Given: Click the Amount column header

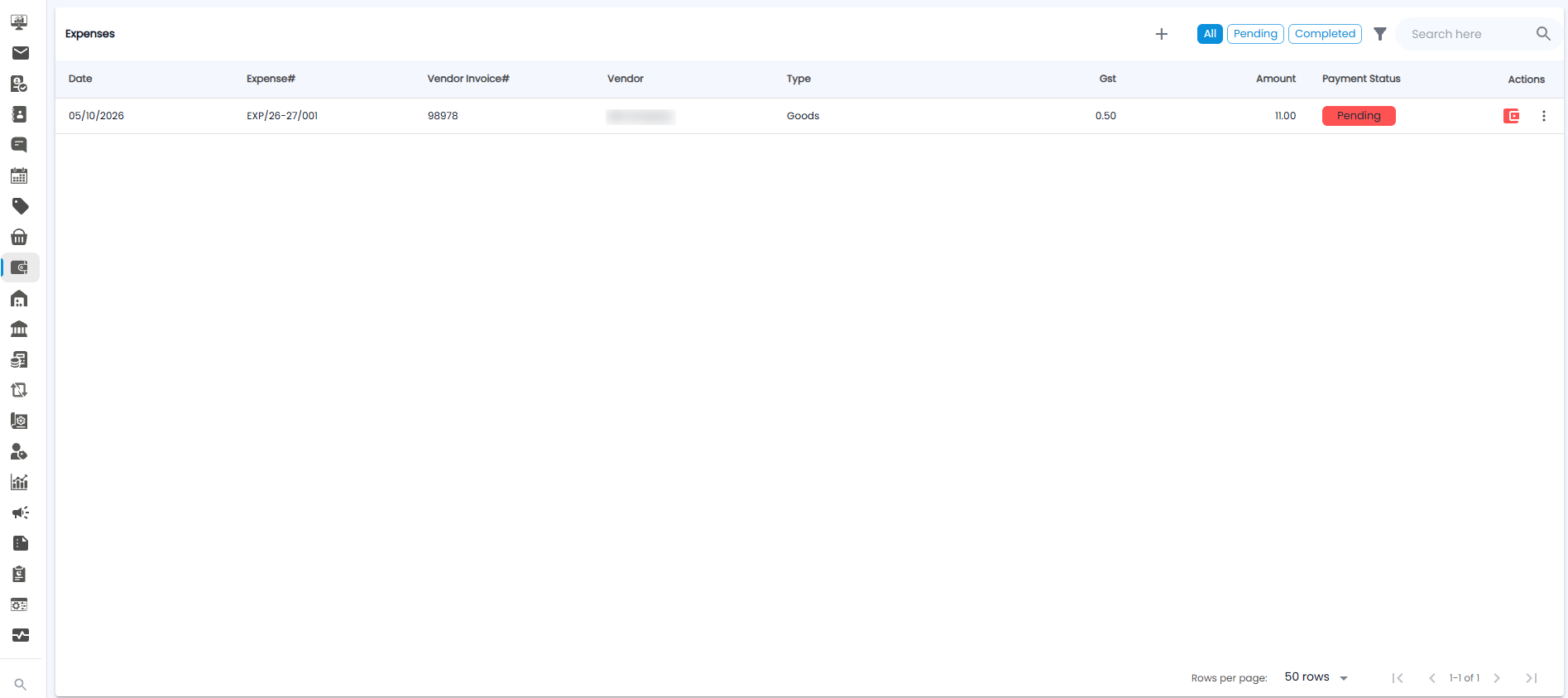Looking at the screenshot, I should pyautogui.click(x=1276, y=79).
